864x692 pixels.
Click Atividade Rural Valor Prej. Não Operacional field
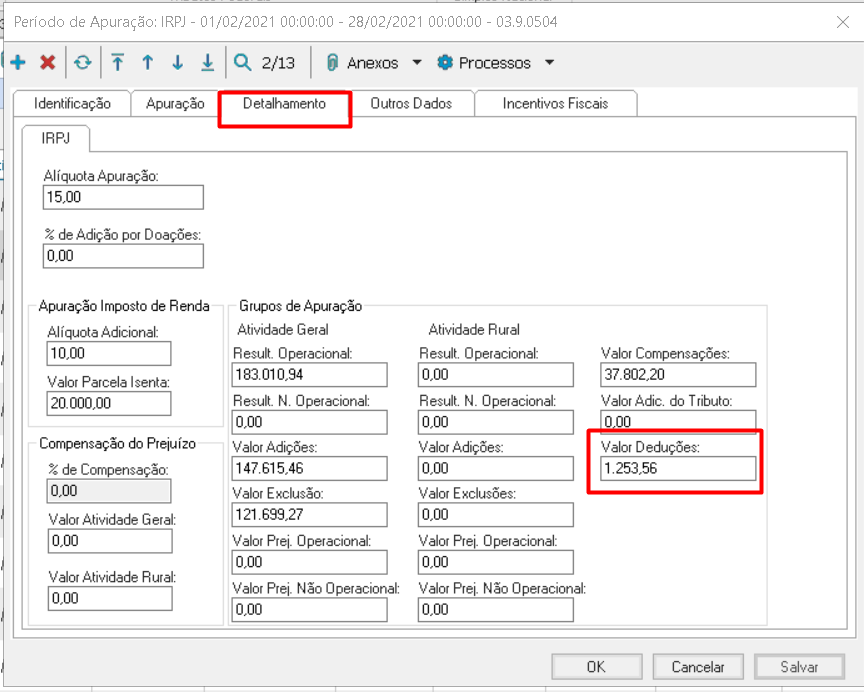496,609
